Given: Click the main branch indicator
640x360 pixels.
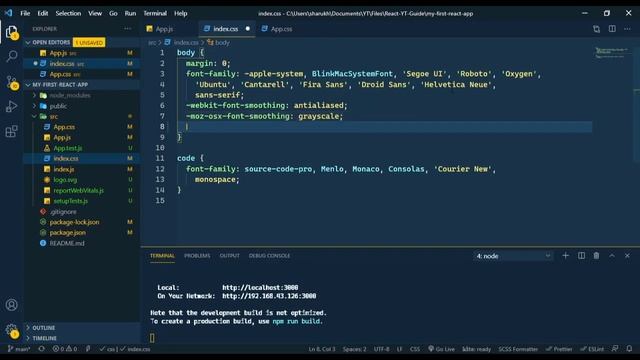Looking at the screenshot, I should [19, 349].
